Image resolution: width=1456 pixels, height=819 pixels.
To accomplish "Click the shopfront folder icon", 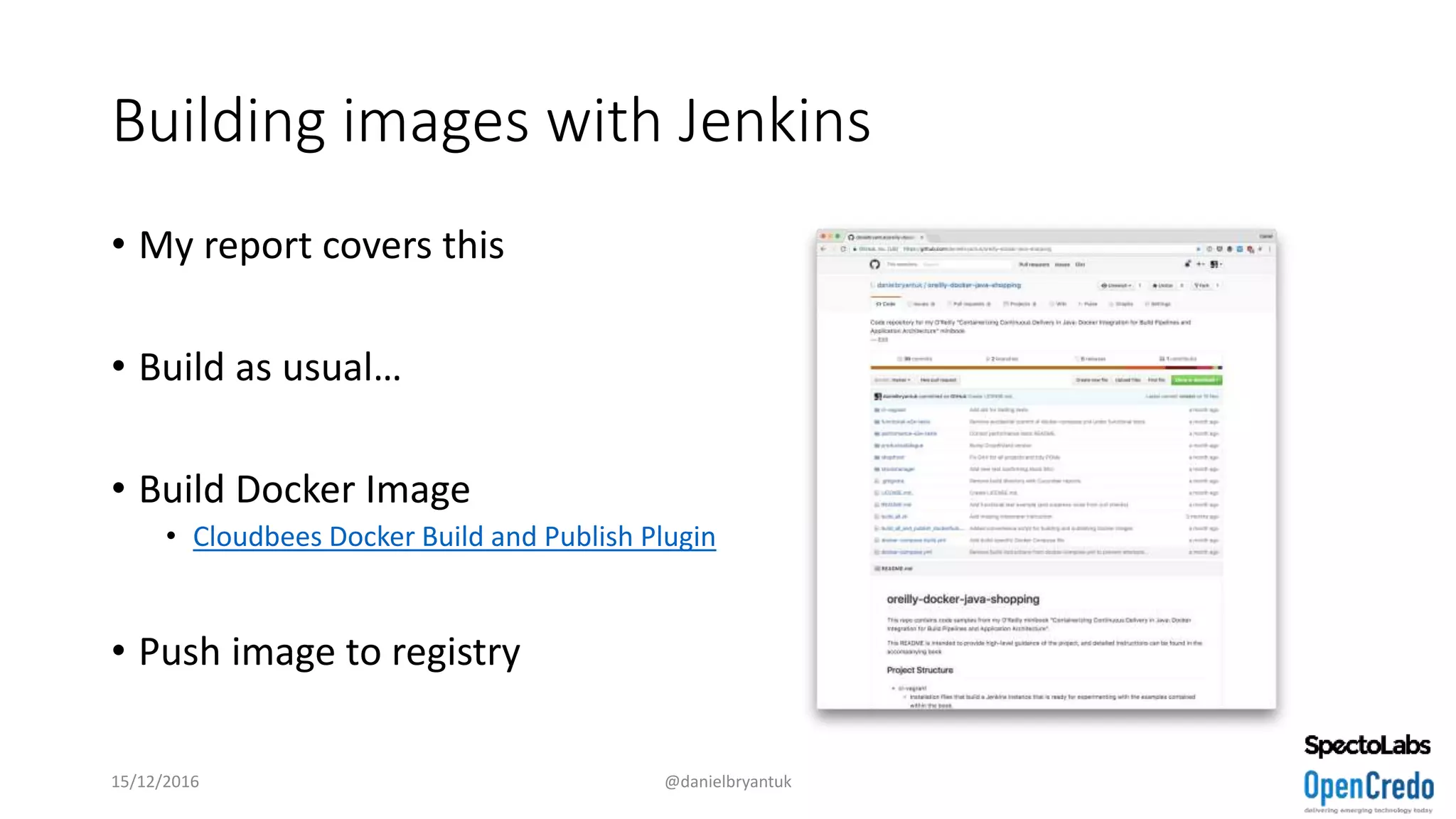I will pyautogui.click(x=877, y=457).
